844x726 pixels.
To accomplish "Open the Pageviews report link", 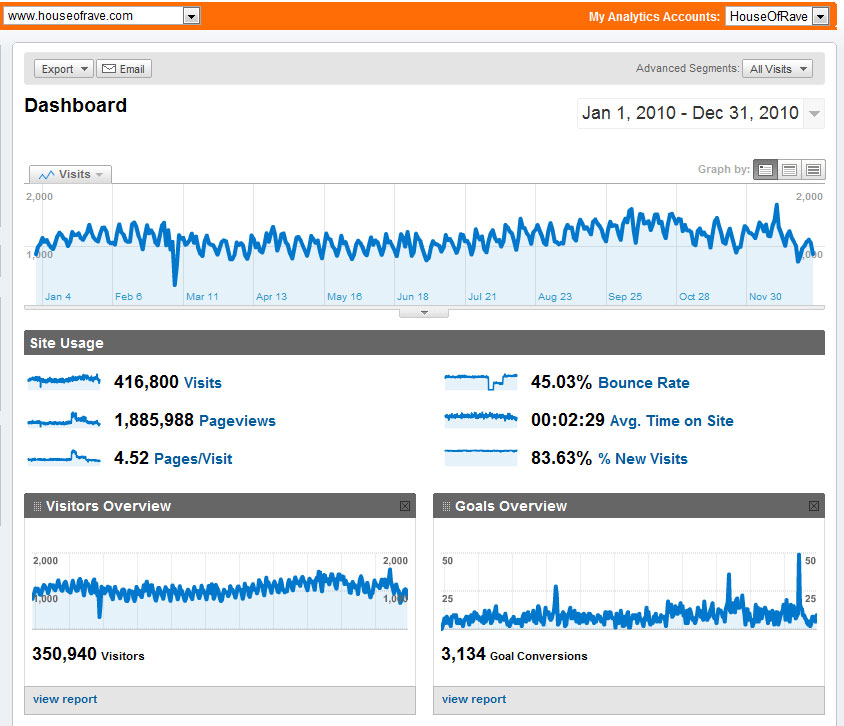I will (x=237, y=421).
